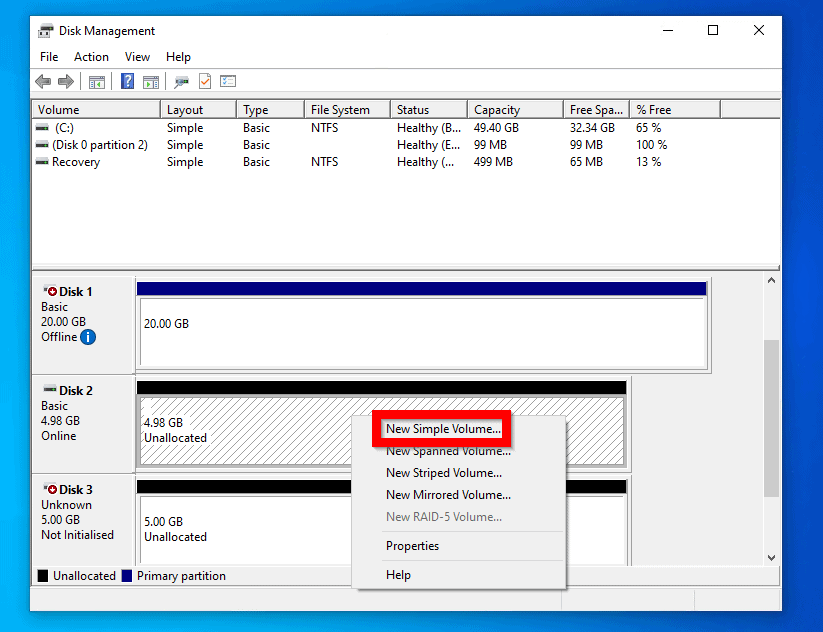823x632 pixels.
Task: Open the File menu
Action: pyautogui.click(x=48, y=57)
